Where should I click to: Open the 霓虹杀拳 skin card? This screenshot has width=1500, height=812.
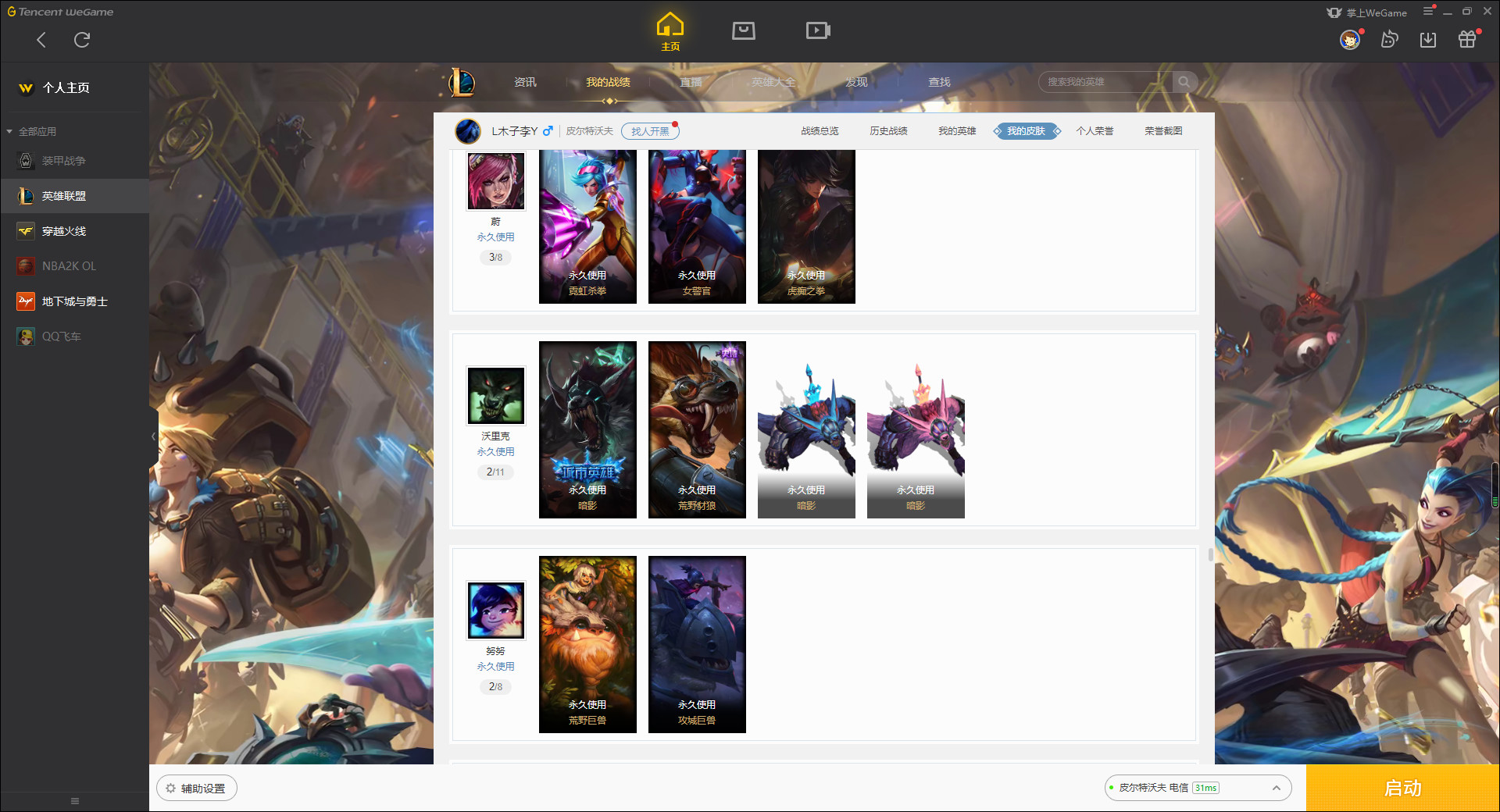click(587, 226)
